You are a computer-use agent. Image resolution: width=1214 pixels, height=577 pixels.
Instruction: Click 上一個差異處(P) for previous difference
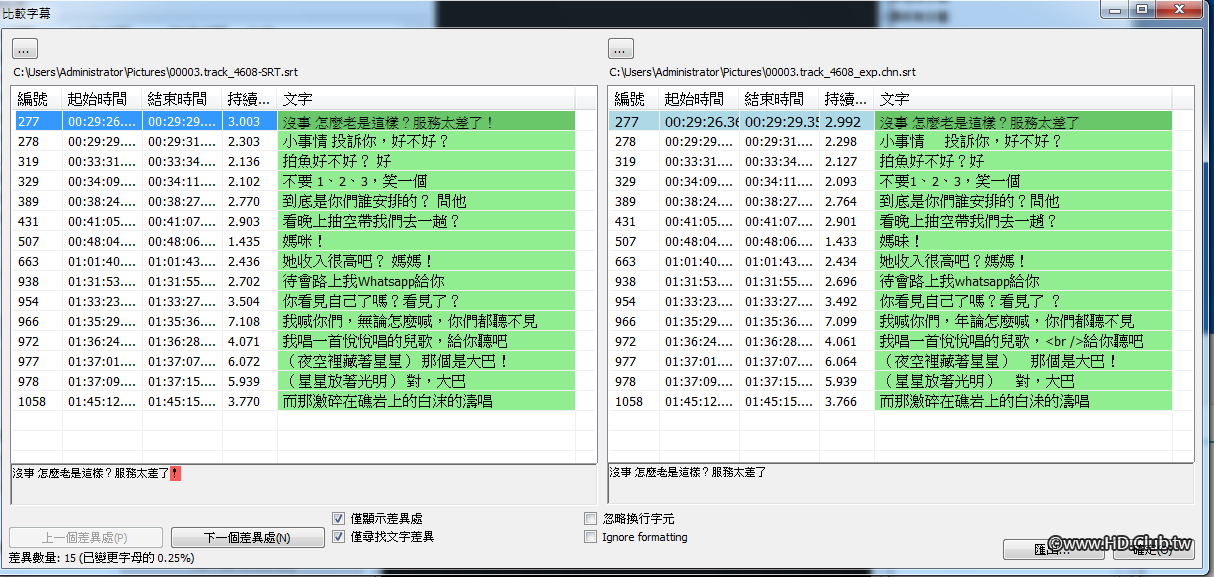[85, 536]
